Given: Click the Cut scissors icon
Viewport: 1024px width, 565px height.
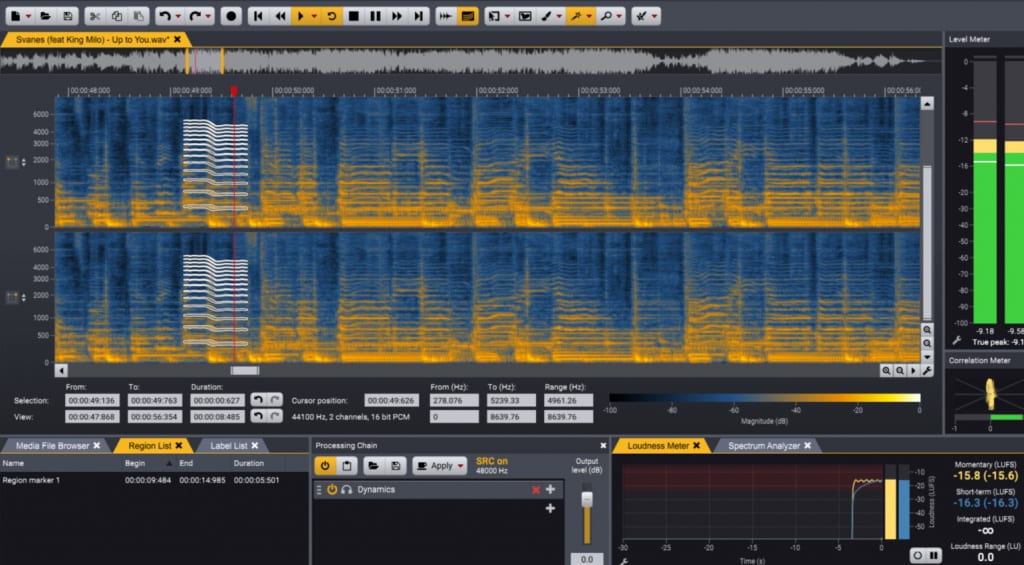Looking at the screenshot, I should pos(93,16).
